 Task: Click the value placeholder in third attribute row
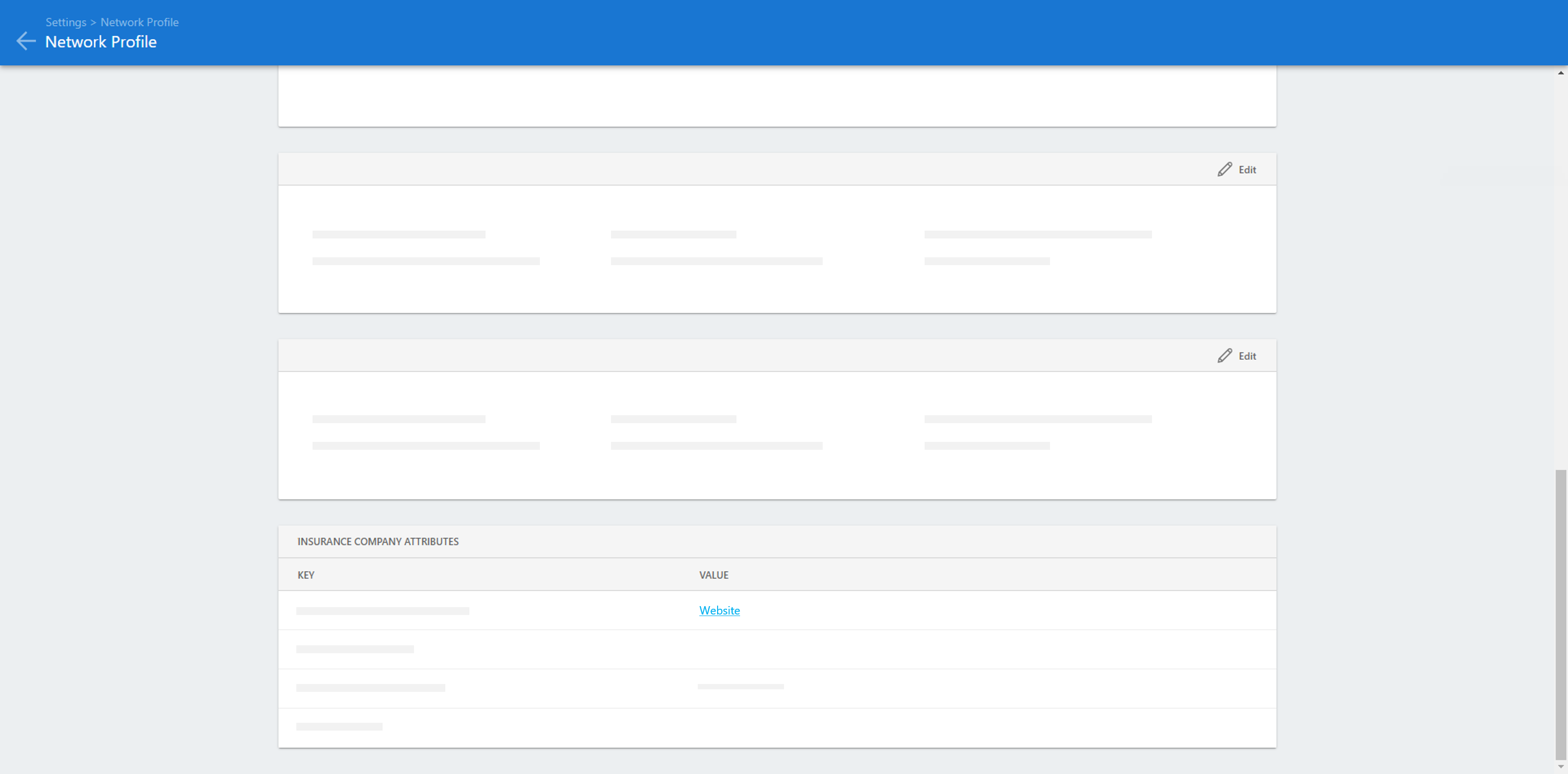coord(740,687)
